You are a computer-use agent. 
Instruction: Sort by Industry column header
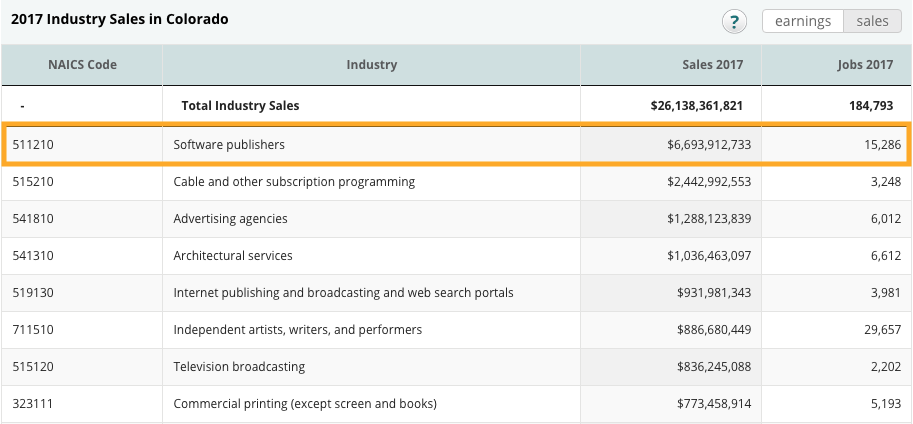click(371, 65)
